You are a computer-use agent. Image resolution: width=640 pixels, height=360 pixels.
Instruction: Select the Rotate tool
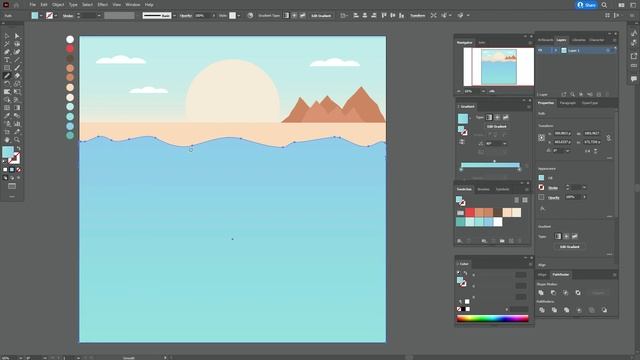point(7,84)
